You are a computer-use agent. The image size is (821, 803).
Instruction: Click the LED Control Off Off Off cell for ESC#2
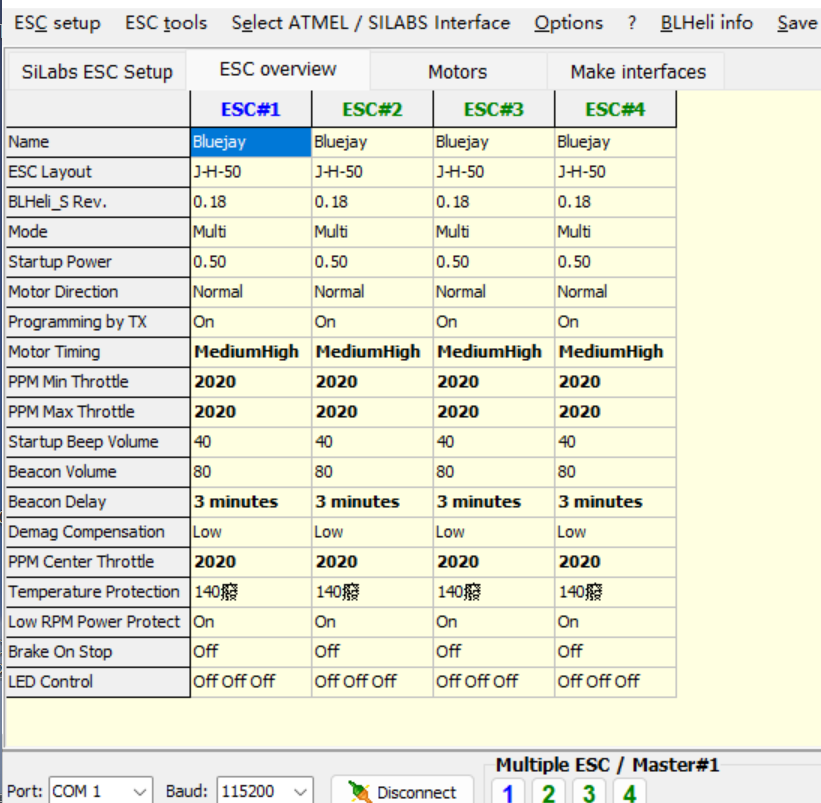tap(372, 682)
